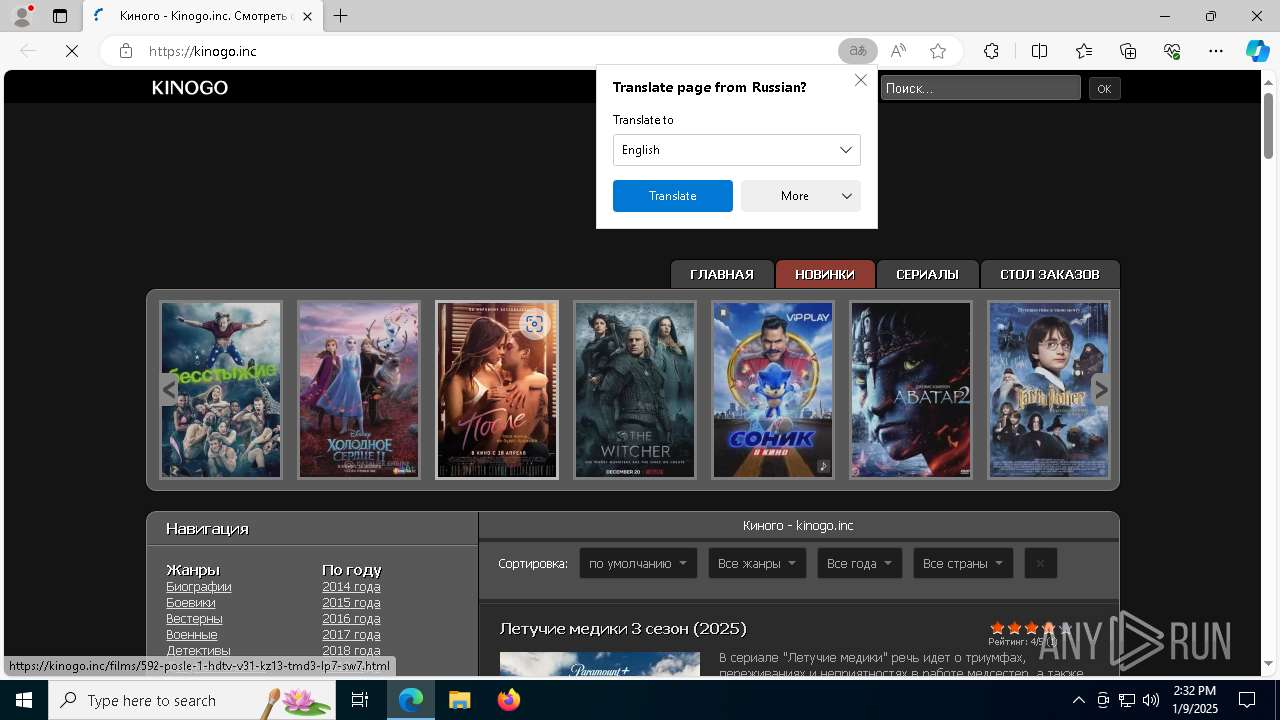
Task: Launch Firefox from taskbar
Action: click(x=509, y=700)
